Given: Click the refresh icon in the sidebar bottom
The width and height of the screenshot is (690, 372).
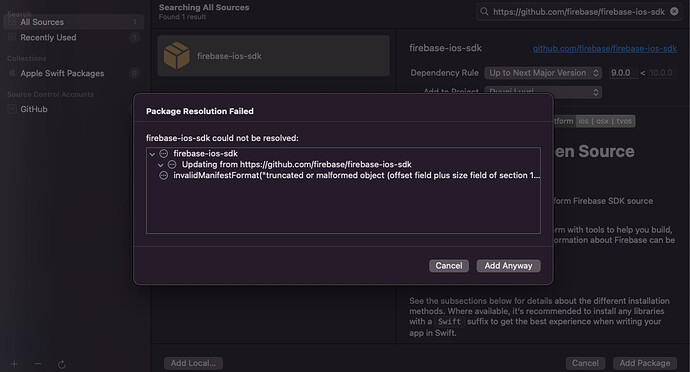Looking at the screenshot, I should (x=62, y=364).
